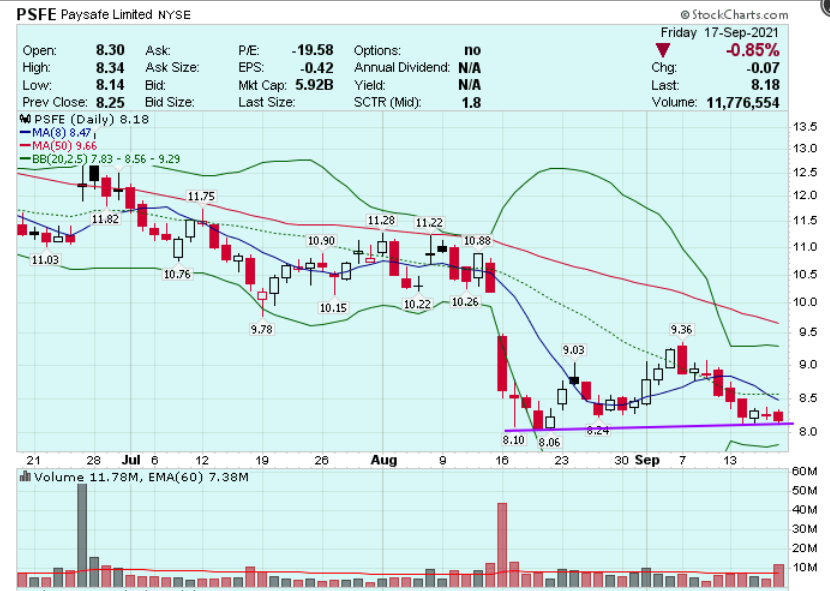Viewport: 830px width, 591px height.
Task: Click the Low value 8.14
Action: pyautogui.click(x=110, y=85)
